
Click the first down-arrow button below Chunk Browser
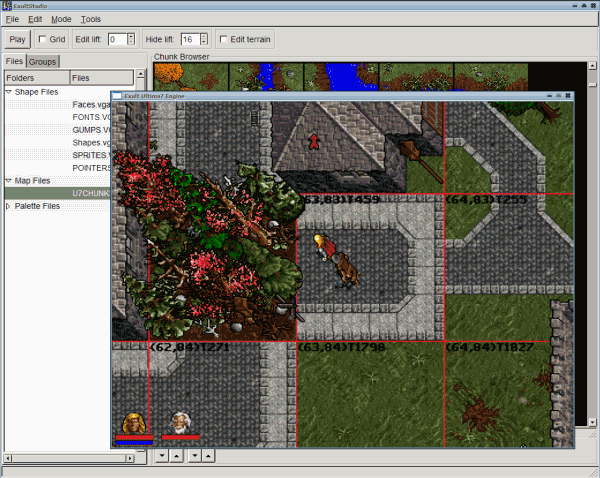pos(162,455)
